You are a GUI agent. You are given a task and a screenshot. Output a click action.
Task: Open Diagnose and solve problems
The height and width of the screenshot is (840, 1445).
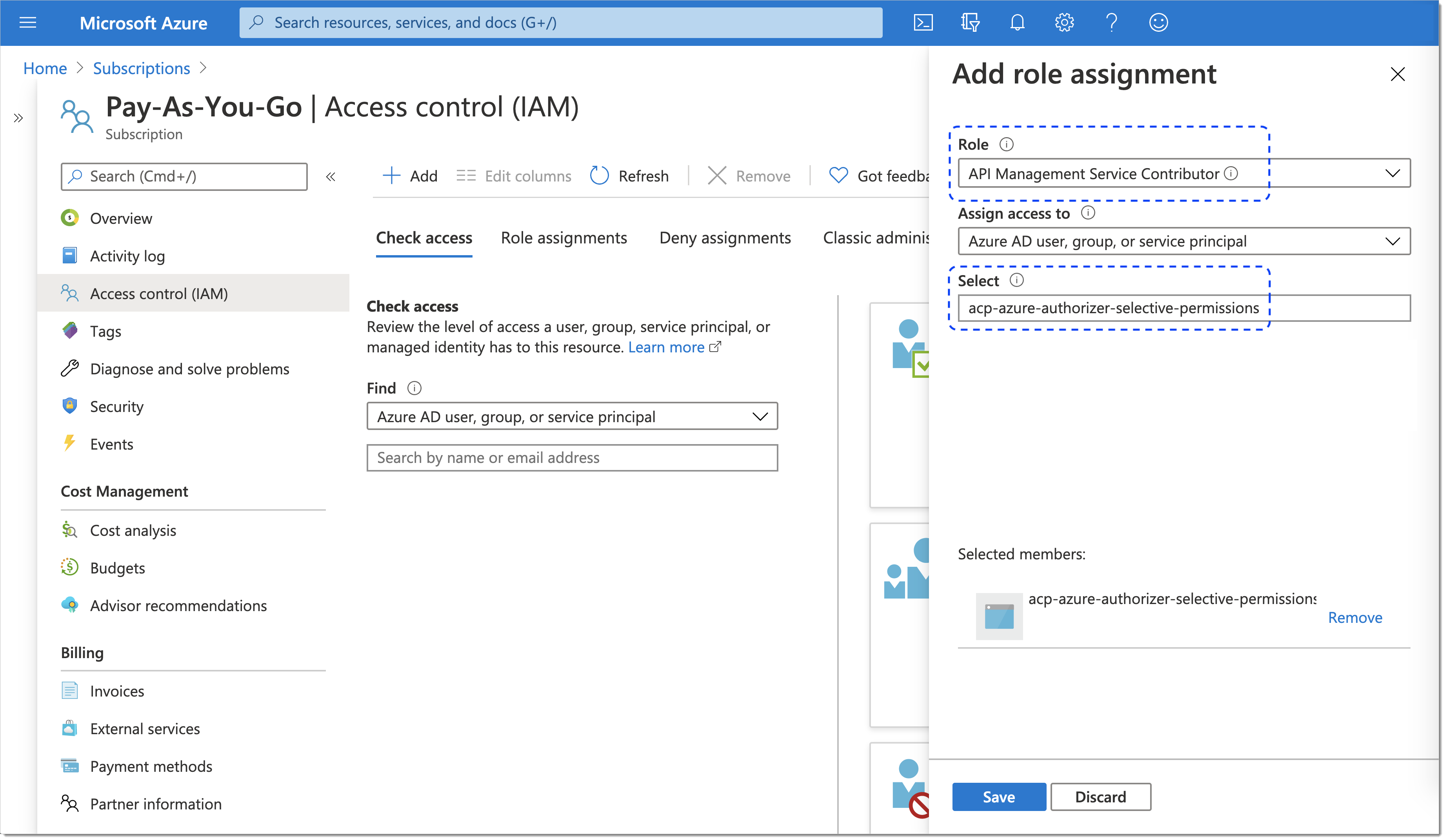click(x=194, y=369)
